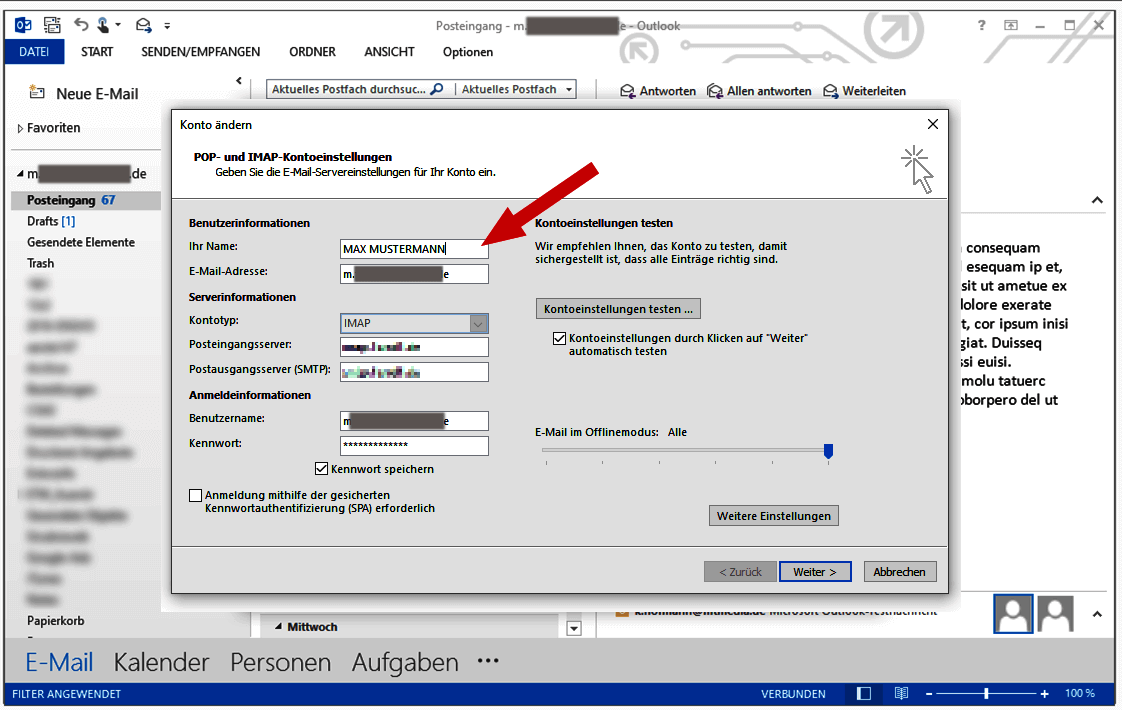Click the Kennwort password field
The image size is (1122, 710).
[414, 446]
